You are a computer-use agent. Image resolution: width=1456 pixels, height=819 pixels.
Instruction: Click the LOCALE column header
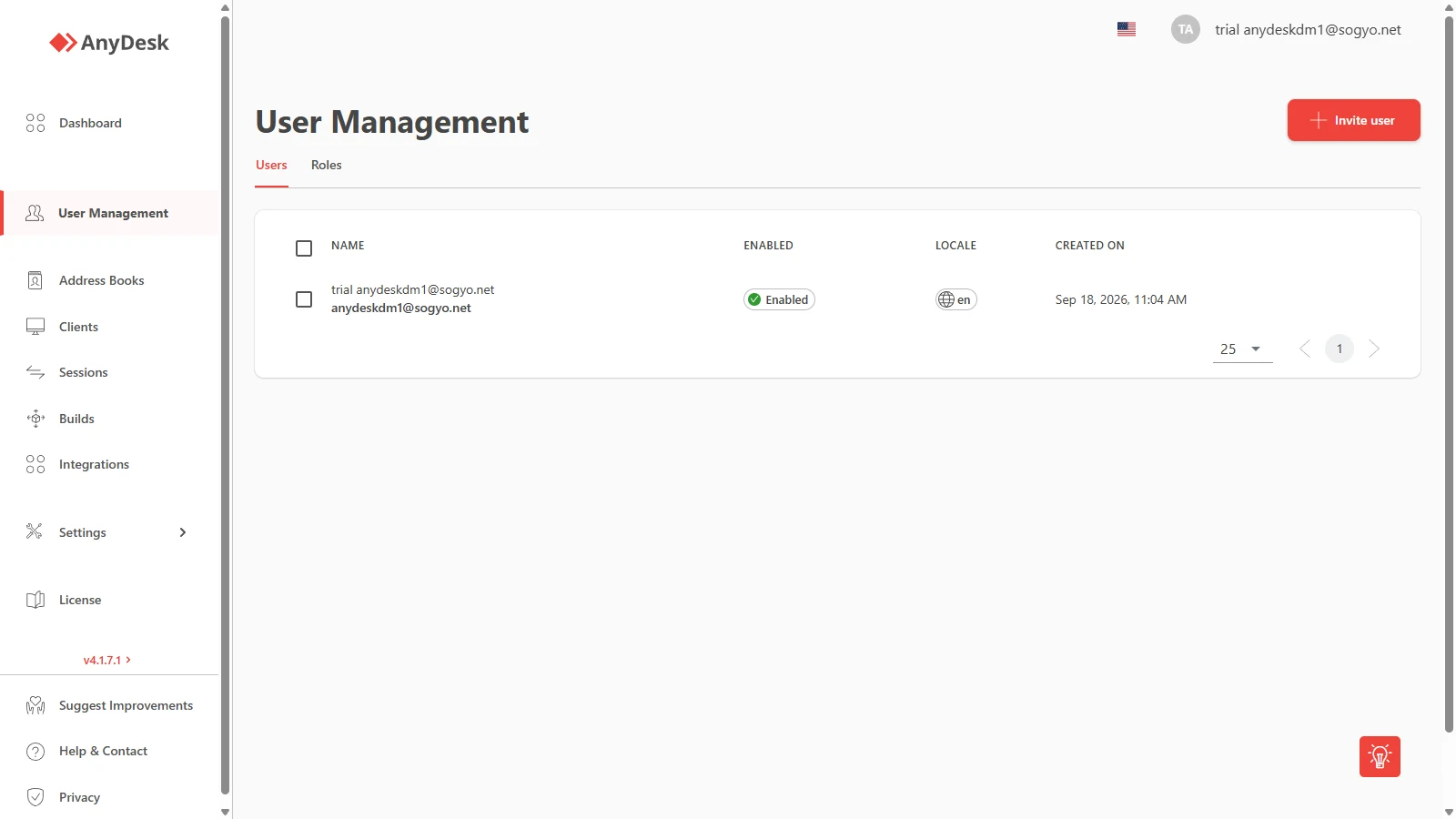point(955,246)
